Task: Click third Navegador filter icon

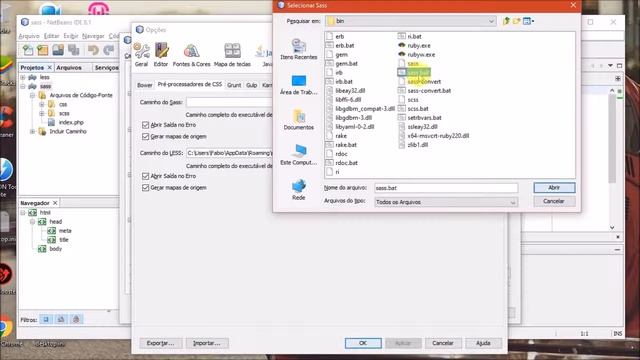Action: (76, 319)
